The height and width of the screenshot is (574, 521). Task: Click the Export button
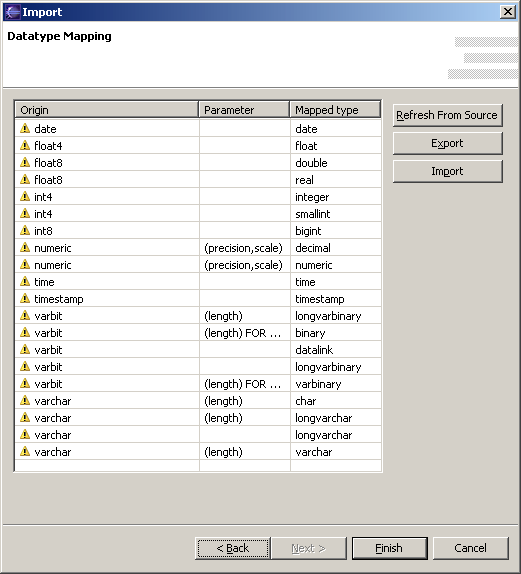click(447, 143)
